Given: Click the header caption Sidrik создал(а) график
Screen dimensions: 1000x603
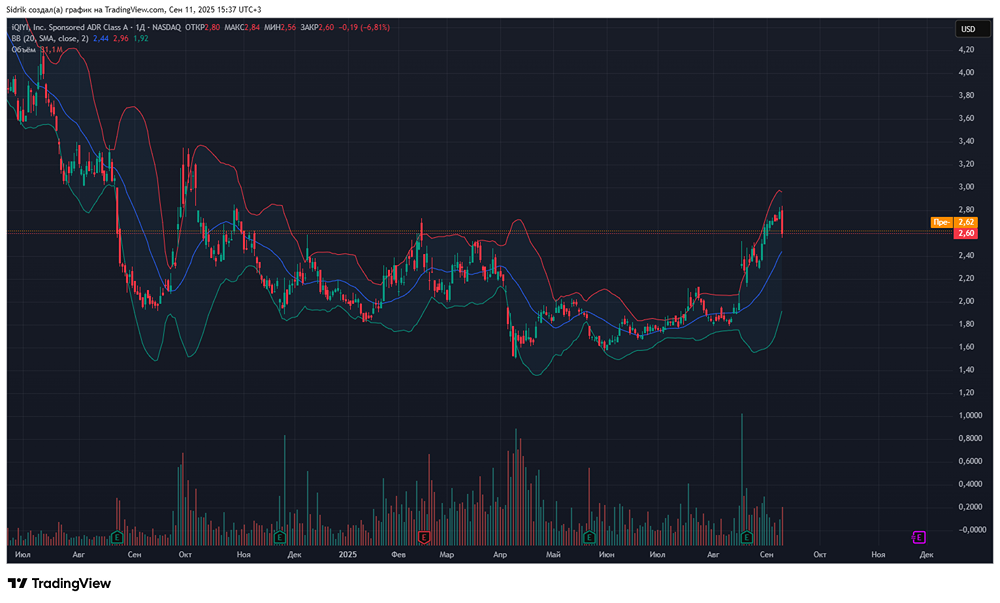Looking at the screenshot, I should (50, 10).
